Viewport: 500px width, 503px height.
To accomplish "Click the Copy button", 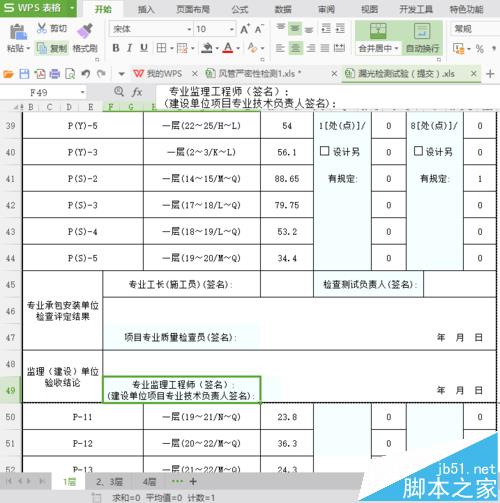I will [x=52, y=48].
